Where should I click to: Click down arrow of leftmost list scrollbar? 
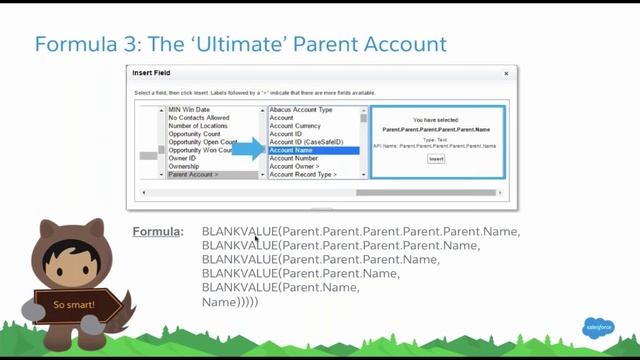pos(161,175)
